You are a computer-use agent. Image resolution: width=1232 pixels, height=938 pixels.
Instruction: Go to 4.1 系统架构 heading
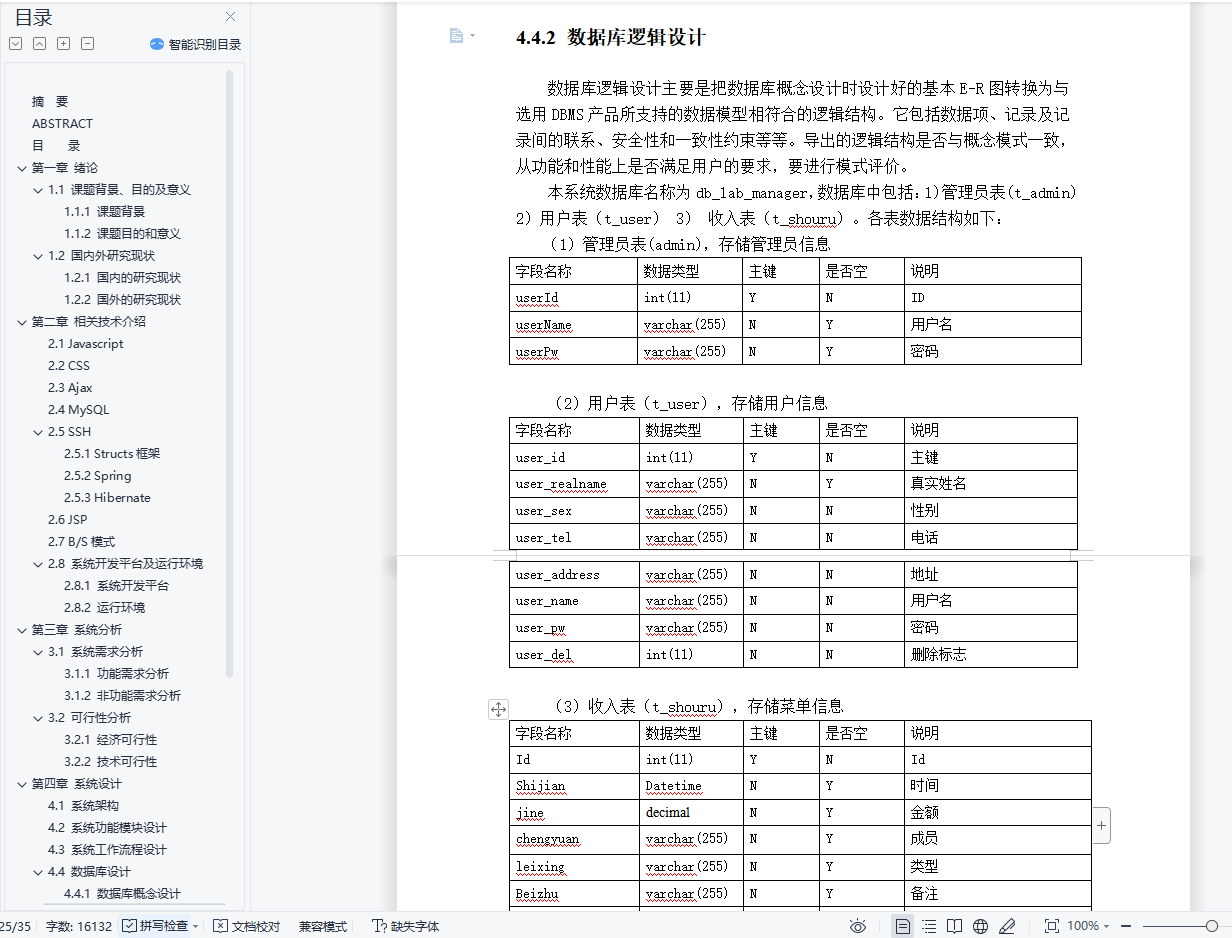tap(83, 806)
